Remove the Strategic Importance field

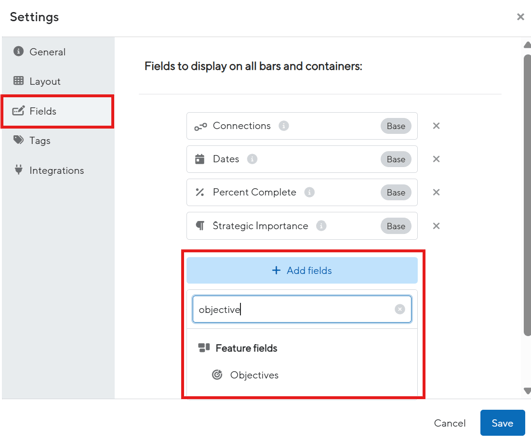[436, 226]
